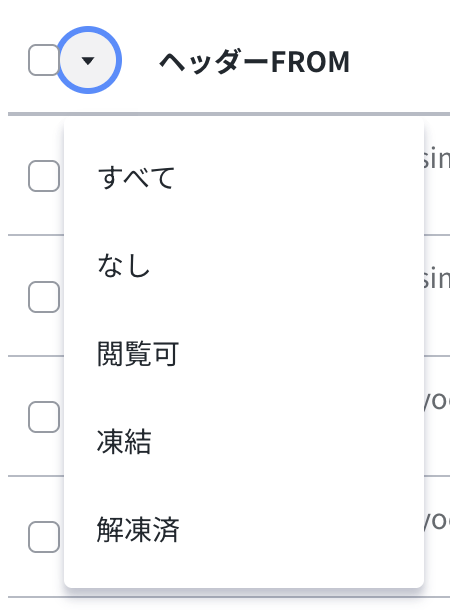Collapse the menu using the focused caret button
The image size is (450, 610).
pyautogui.click(x=88, y=60)
